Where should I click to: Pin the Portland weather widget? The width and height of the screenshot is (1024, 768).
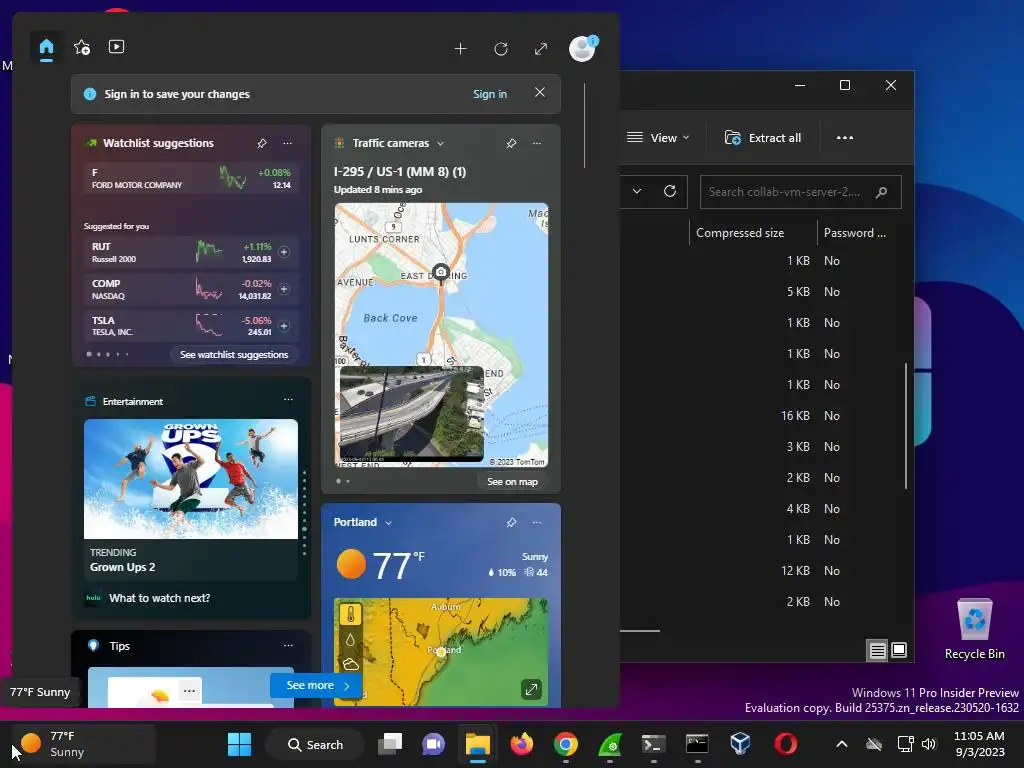point(511,522)
